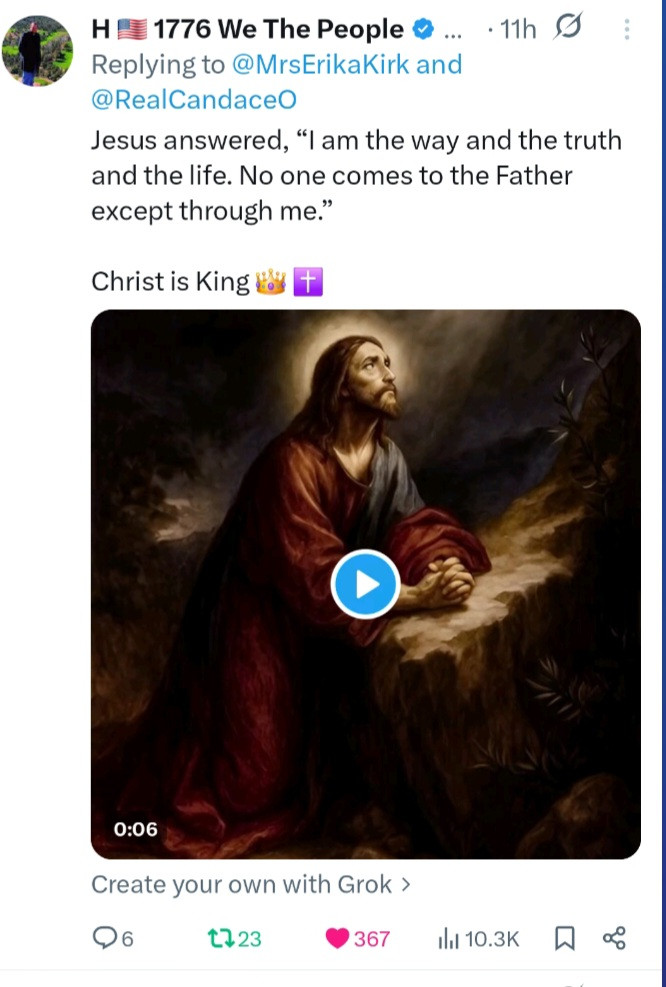Repost using the green arrows icon
Viewport: 666px width, 987px height.
[x=216, y=937]
